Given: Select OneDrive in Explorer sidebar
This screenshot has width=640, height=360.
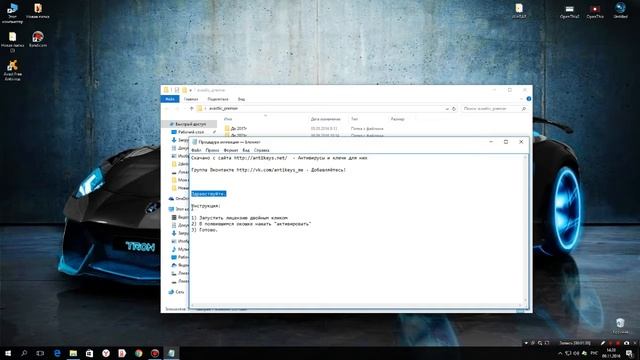Looking at the screenshot, I should [x=179, y=198].
